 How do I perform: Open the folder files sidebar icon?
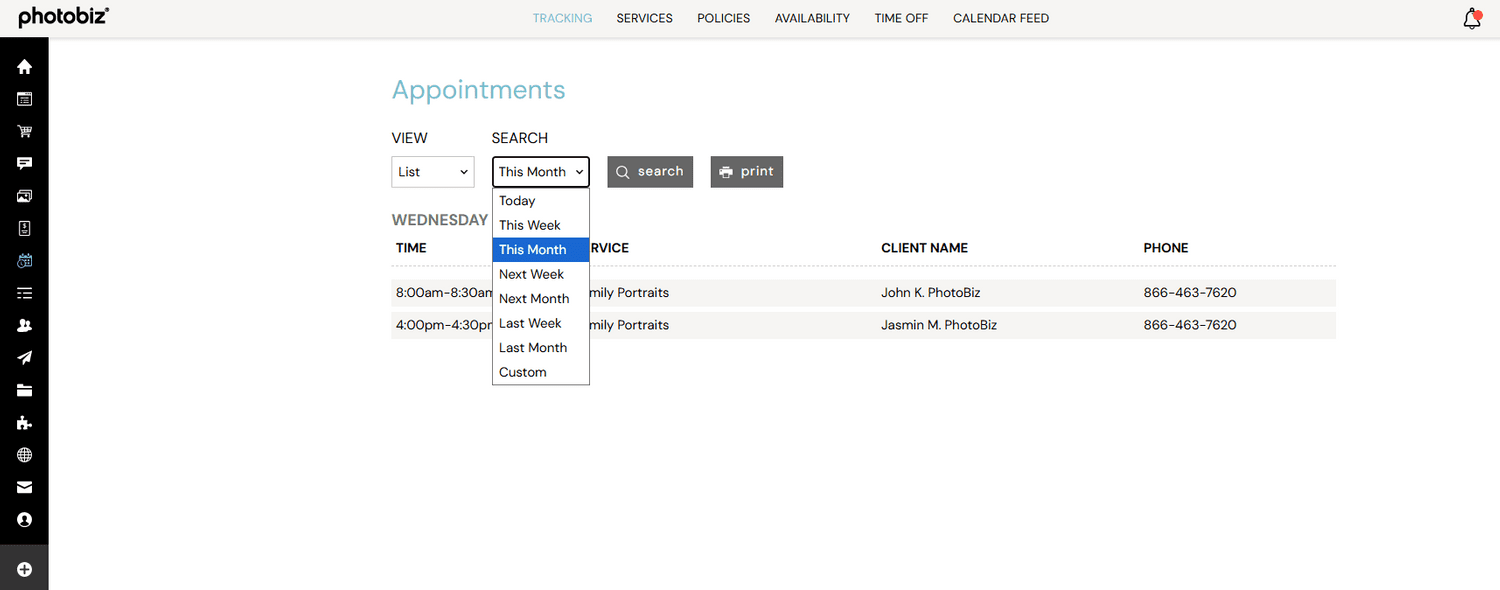click(x=24, y=390)
